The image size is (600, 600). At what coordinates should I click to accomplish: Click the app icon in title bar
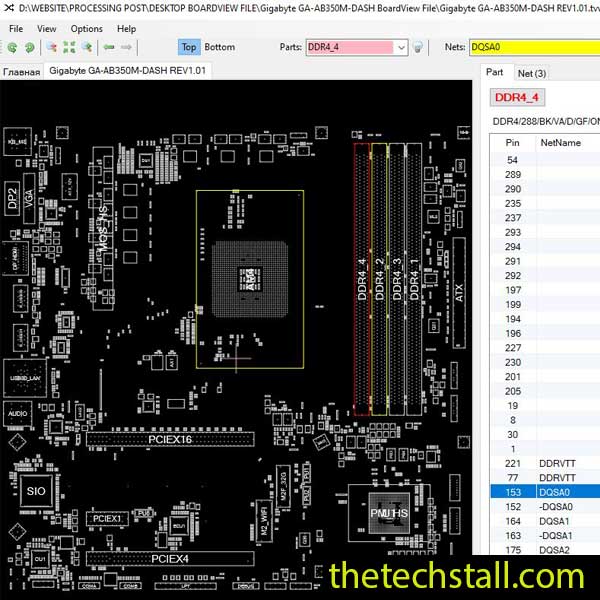tap(8, 7)
